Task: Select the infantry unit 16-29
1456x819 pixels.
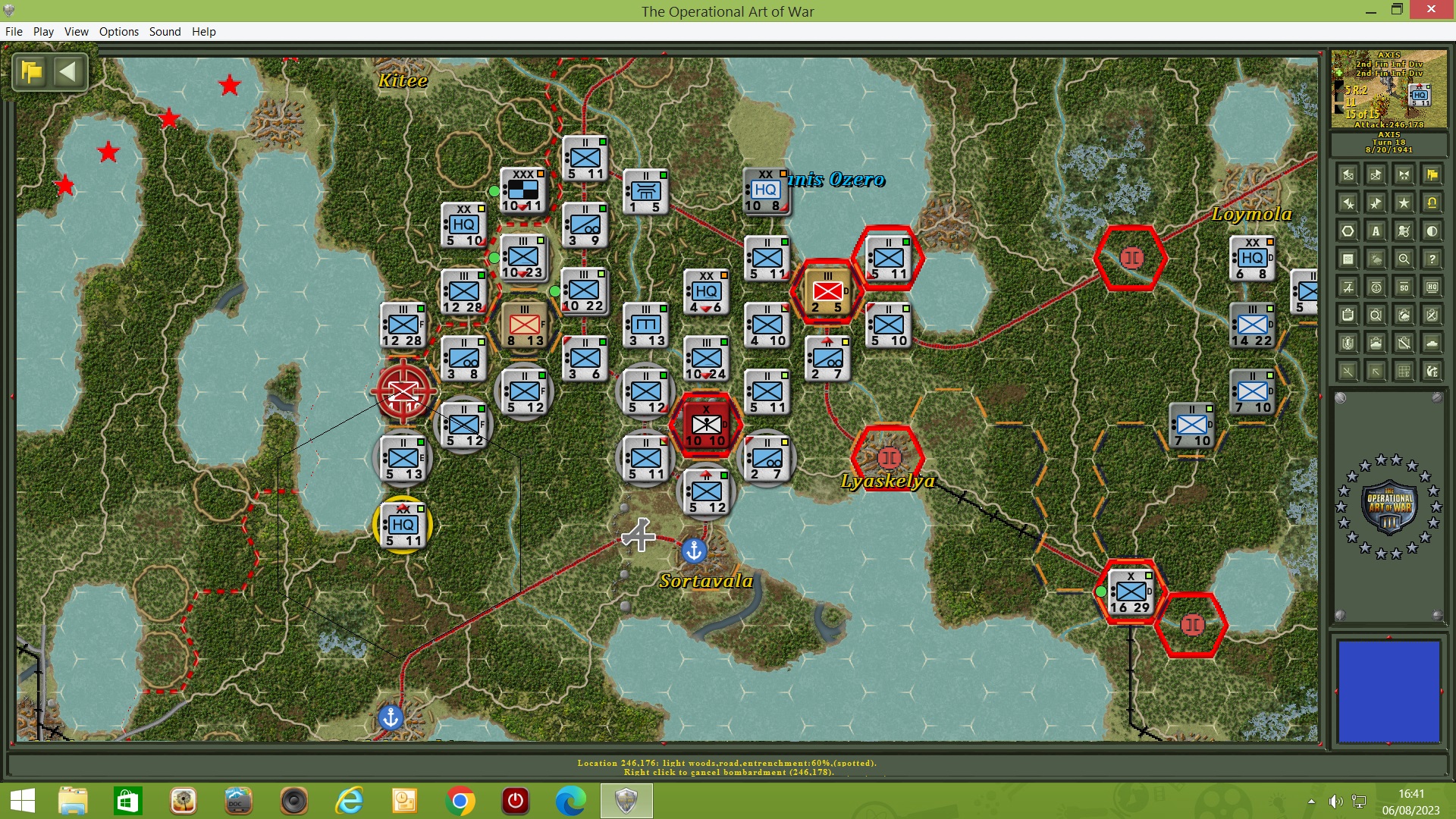Action: click(x=1131, y=591)
